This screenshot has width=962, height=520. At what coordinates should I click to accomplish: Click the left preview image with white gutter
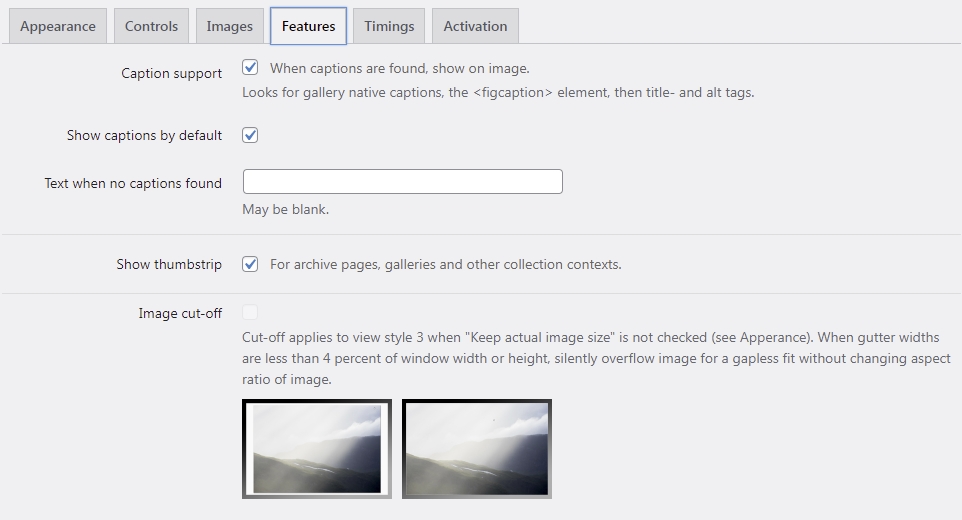[x=317, y=449]
